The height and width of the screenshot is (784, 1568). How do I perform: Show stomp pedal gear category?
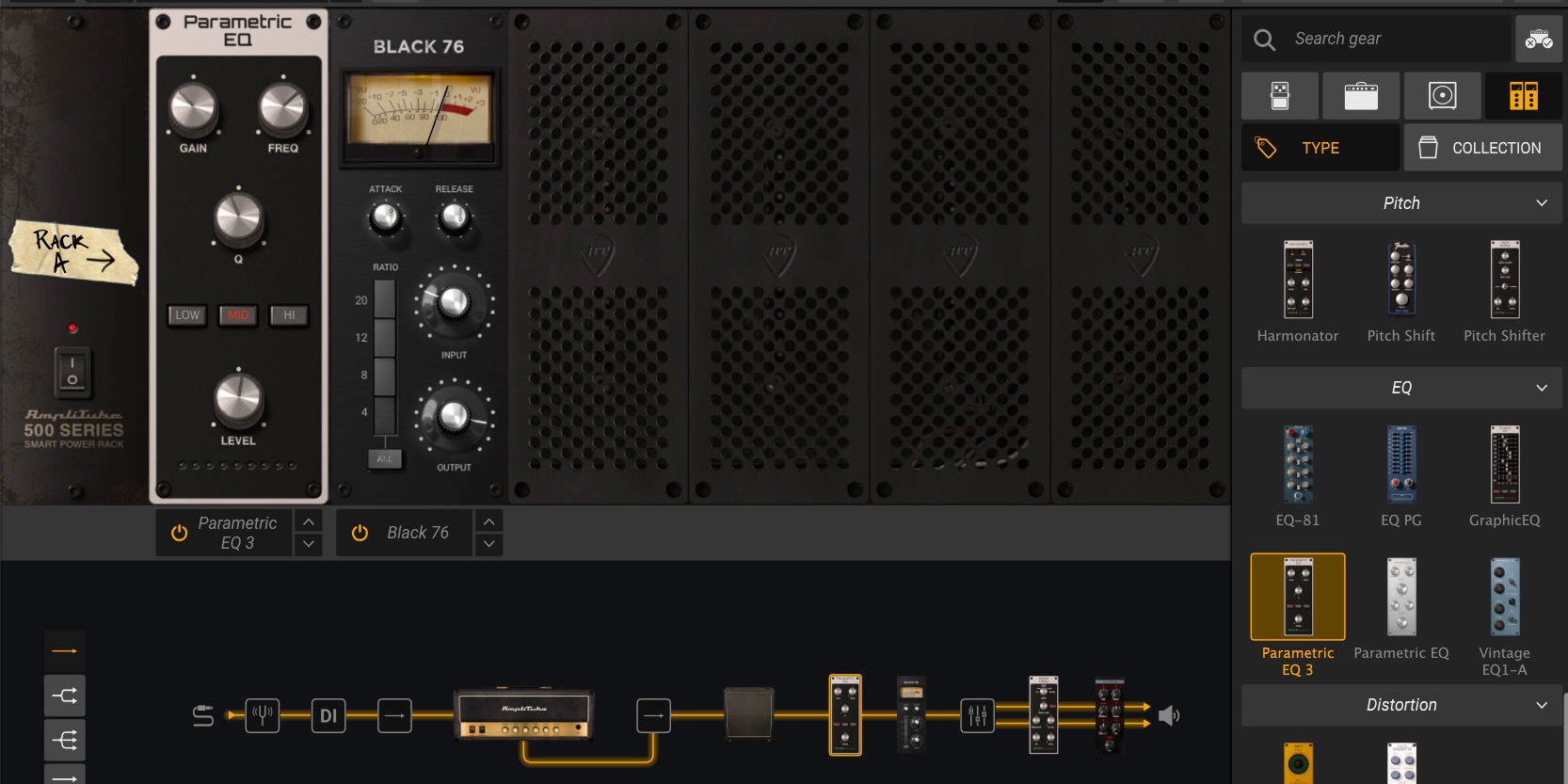point(1280,96)
